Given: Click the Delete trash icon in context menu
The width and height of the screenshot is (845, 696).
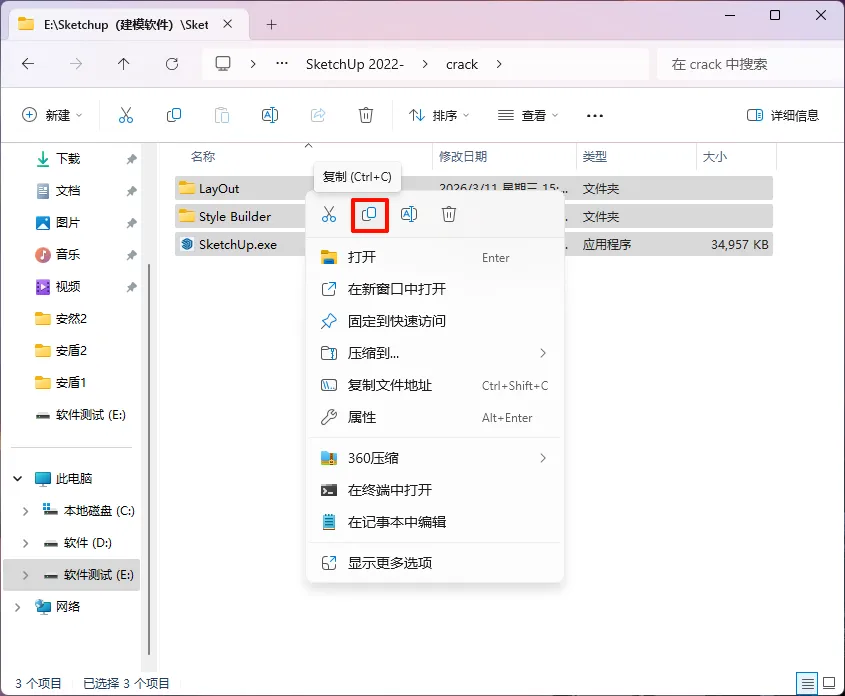Looking at the screenshot, I should pyautogui.click(x=449, y=214).
